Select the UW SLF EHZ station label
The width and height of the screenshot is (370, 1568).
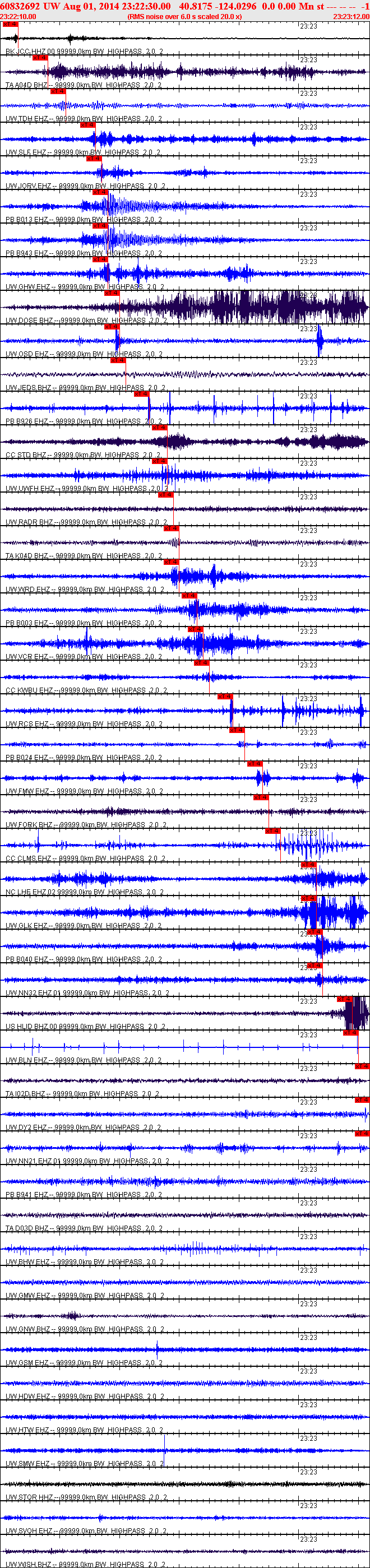click(x=84, y=152)
